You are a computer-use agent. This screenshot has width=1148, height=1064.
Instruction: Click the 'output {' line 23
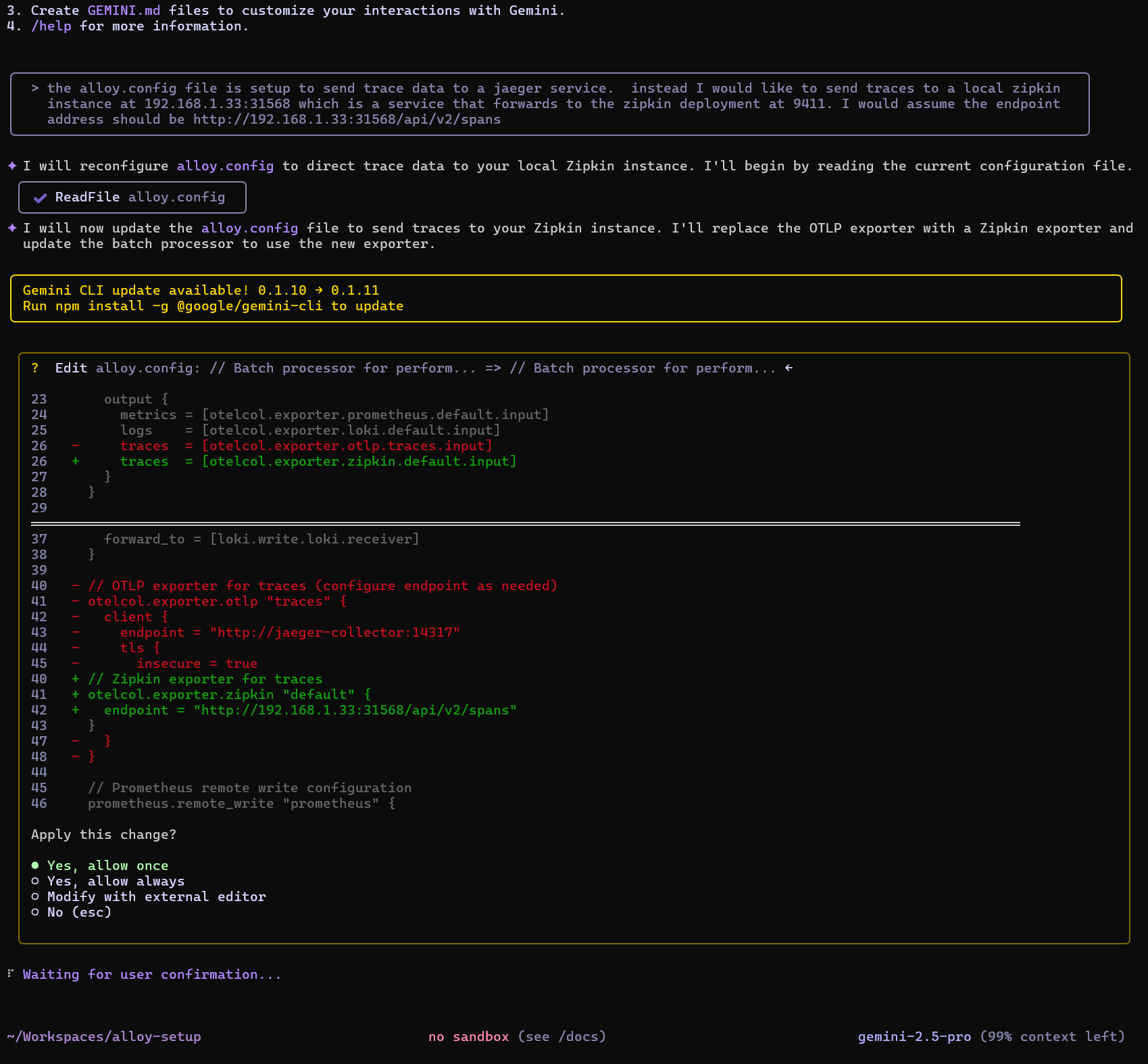[x=136, y=399]
